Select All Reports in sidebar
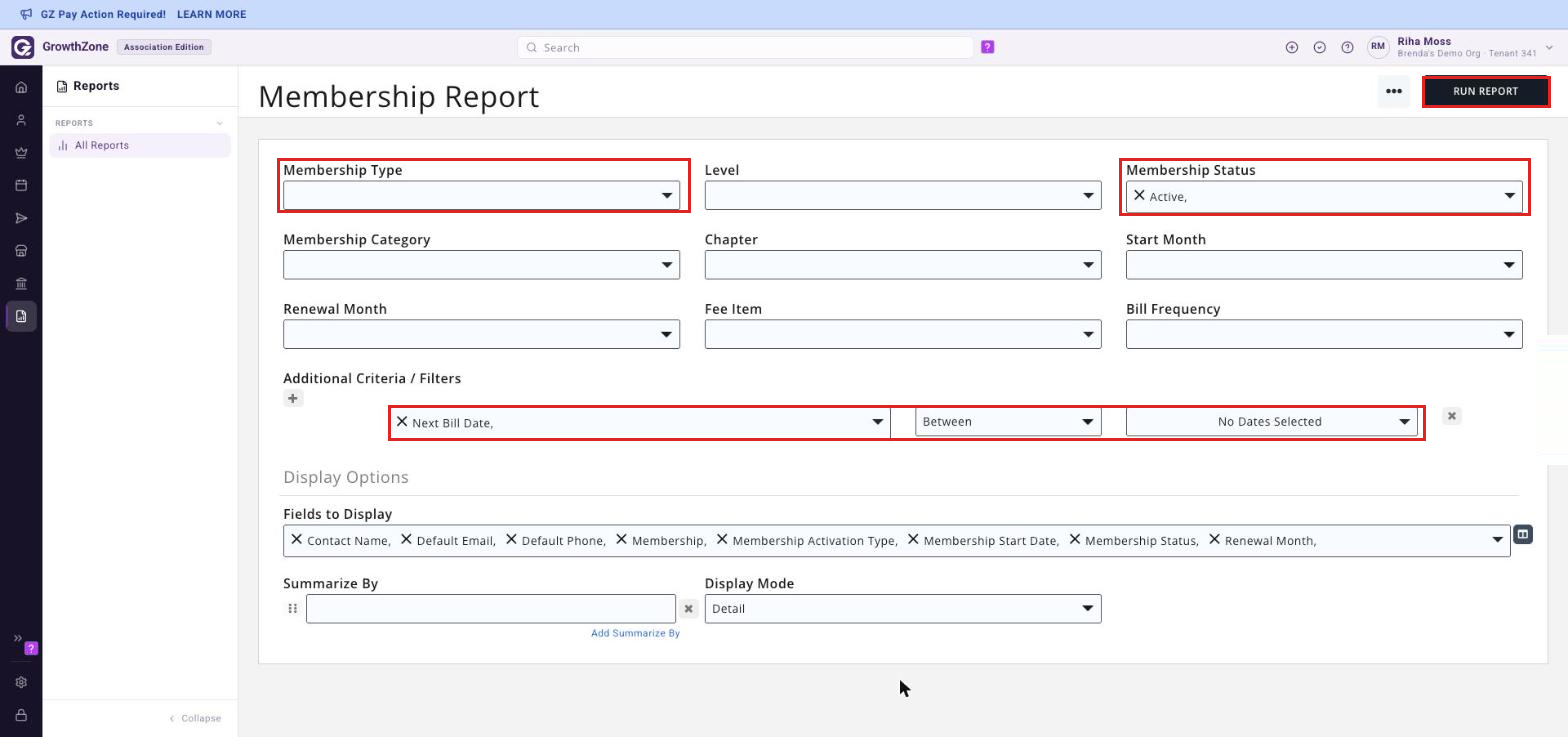Screen dimensions: 1568x737 pos(140,145)
